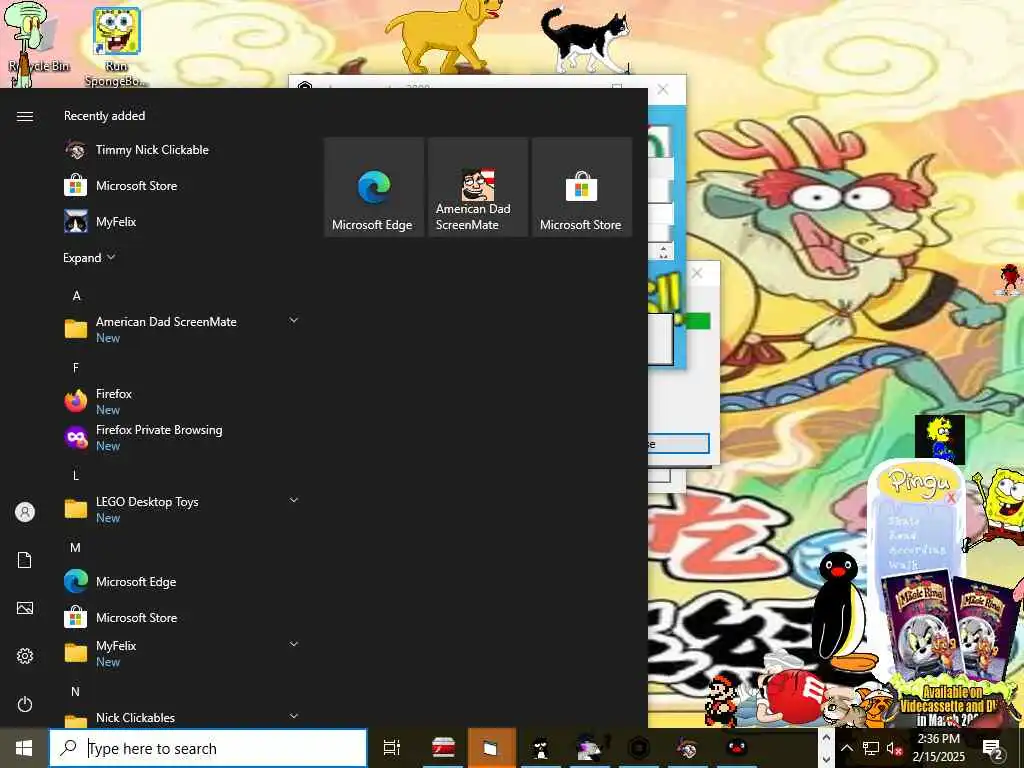
Task: Focus the Type here to search box
Action: (x=208, y=748)
